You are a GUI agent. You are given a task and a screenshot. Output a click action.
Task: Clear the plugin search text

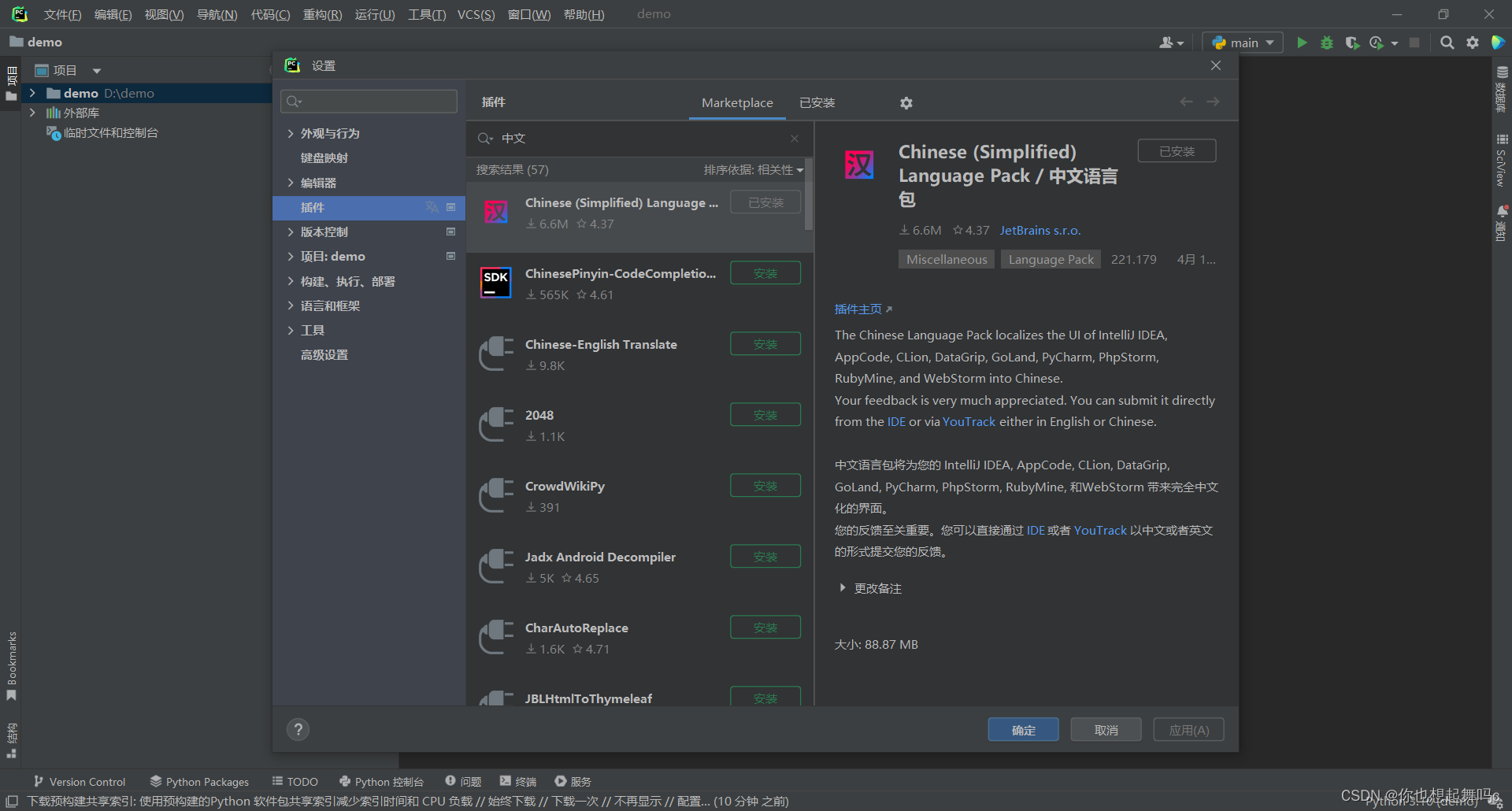tap(795, 139)
